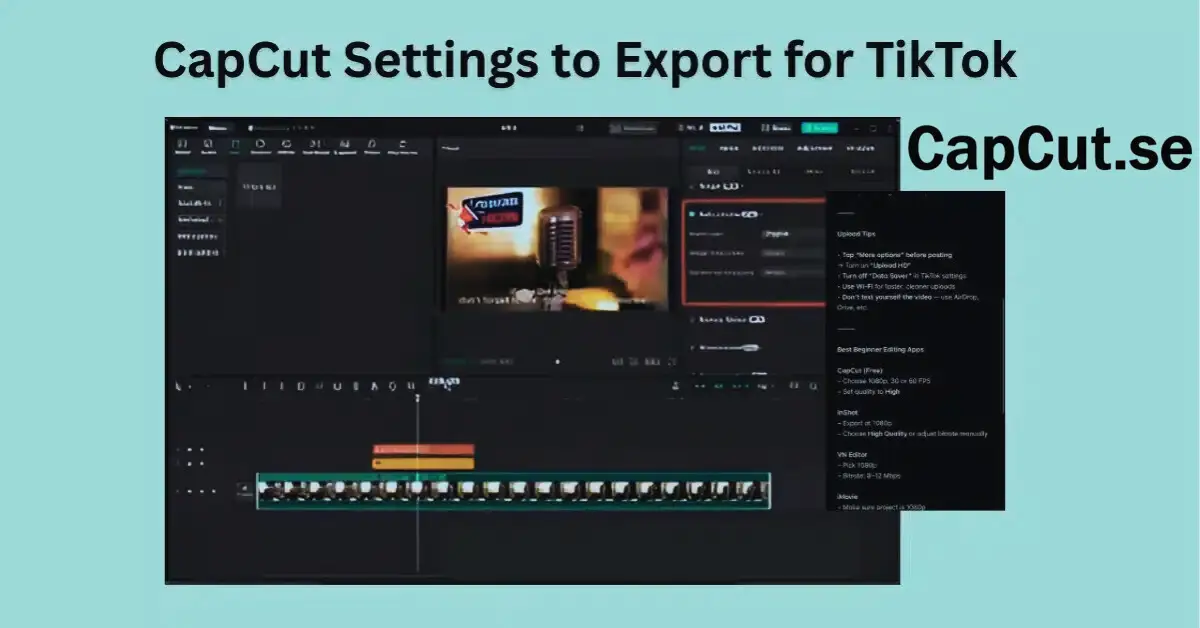Play the preview in the player
The width and height of the screenshot is (1200, 628).
(557, 362)
